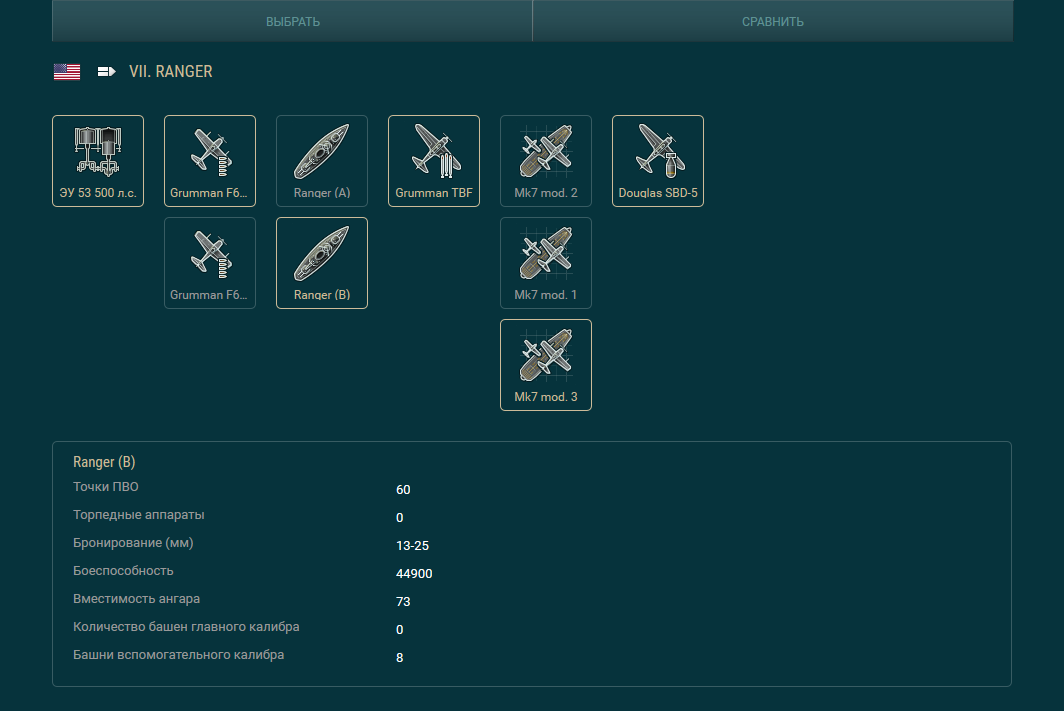The width and height of the screenshot is (1064, 711).
Task: Click the armor value 13-25
Action: tap(413, 545)
